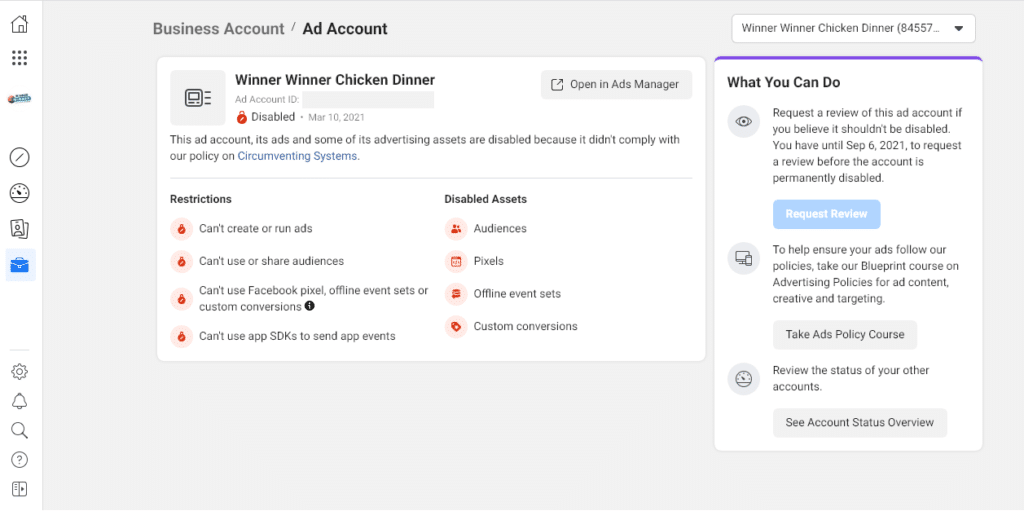Click the Offline event sets label
This screenshot has width=1024, height=511.
click(517, 294)
